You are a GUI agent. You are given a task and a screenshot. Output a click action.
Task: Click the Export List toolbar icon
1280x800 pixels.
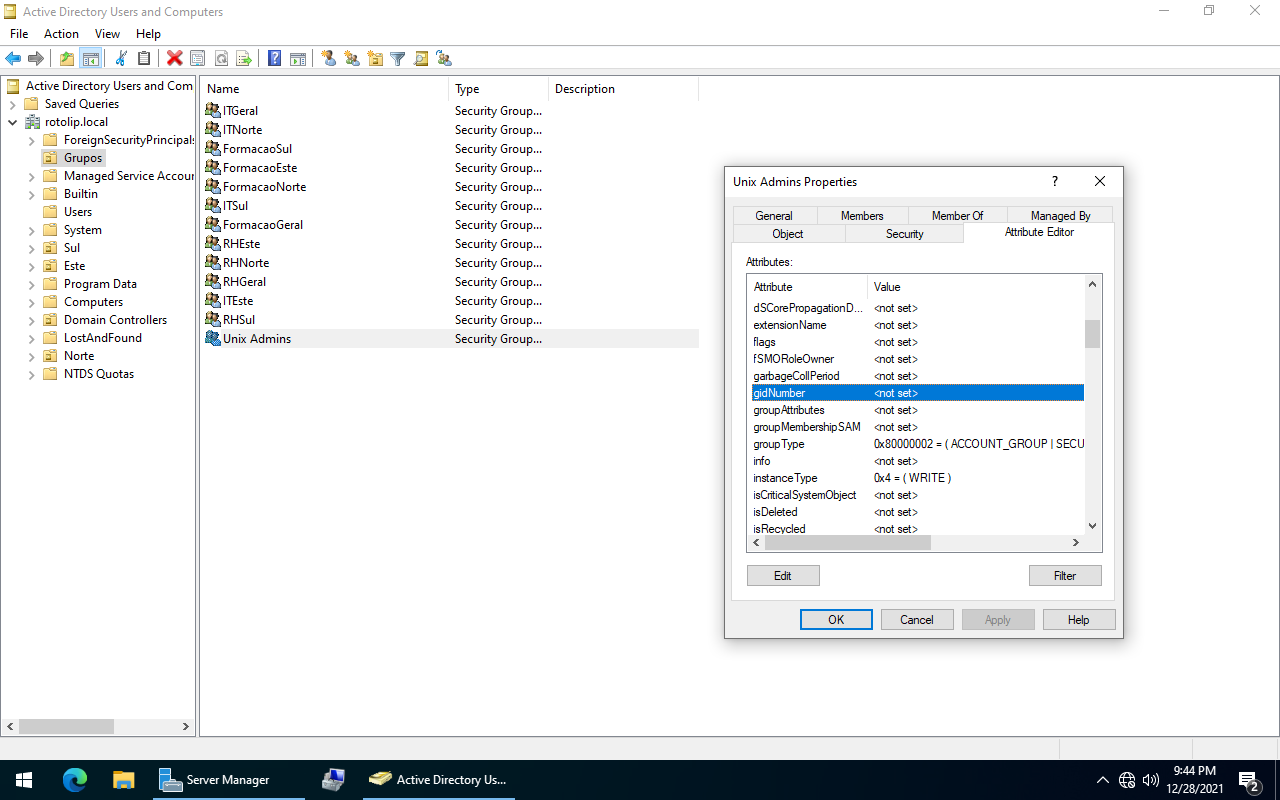pos(244,58)
